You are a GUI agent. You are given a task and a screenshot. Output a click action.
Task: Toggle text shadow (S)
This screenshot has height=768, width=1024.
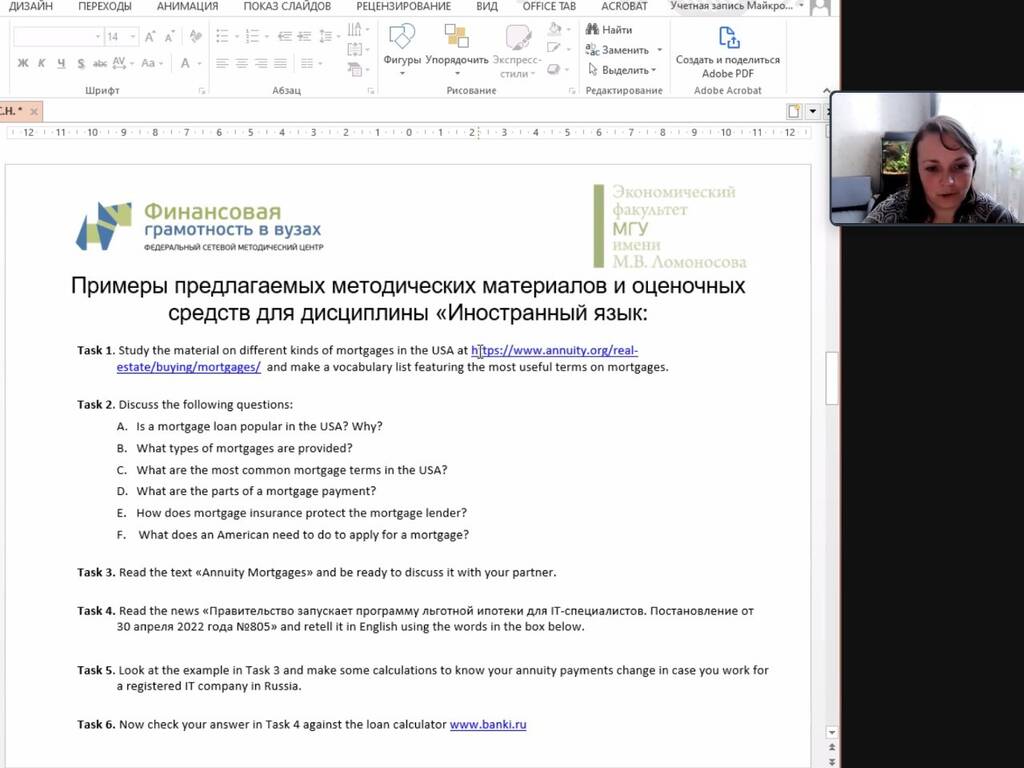(x=81, y=63)
